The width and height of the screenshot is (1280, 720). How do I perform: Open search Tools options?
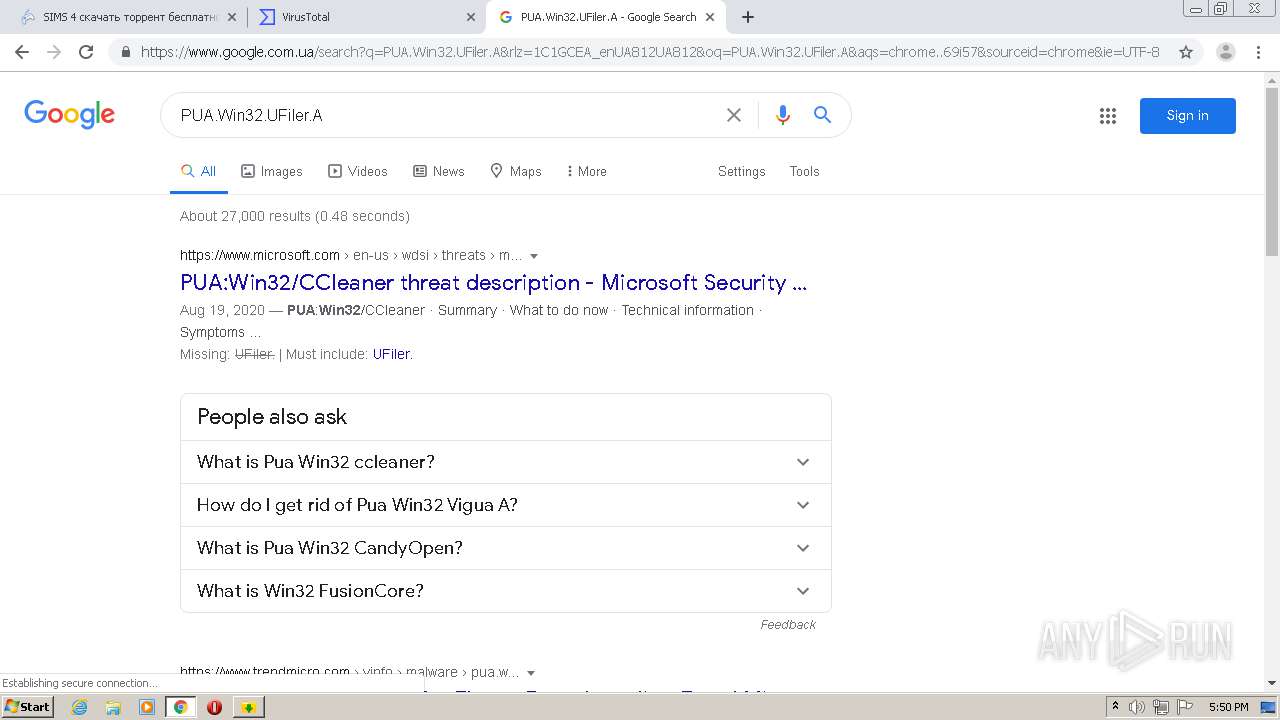click(x=804, y=171)
